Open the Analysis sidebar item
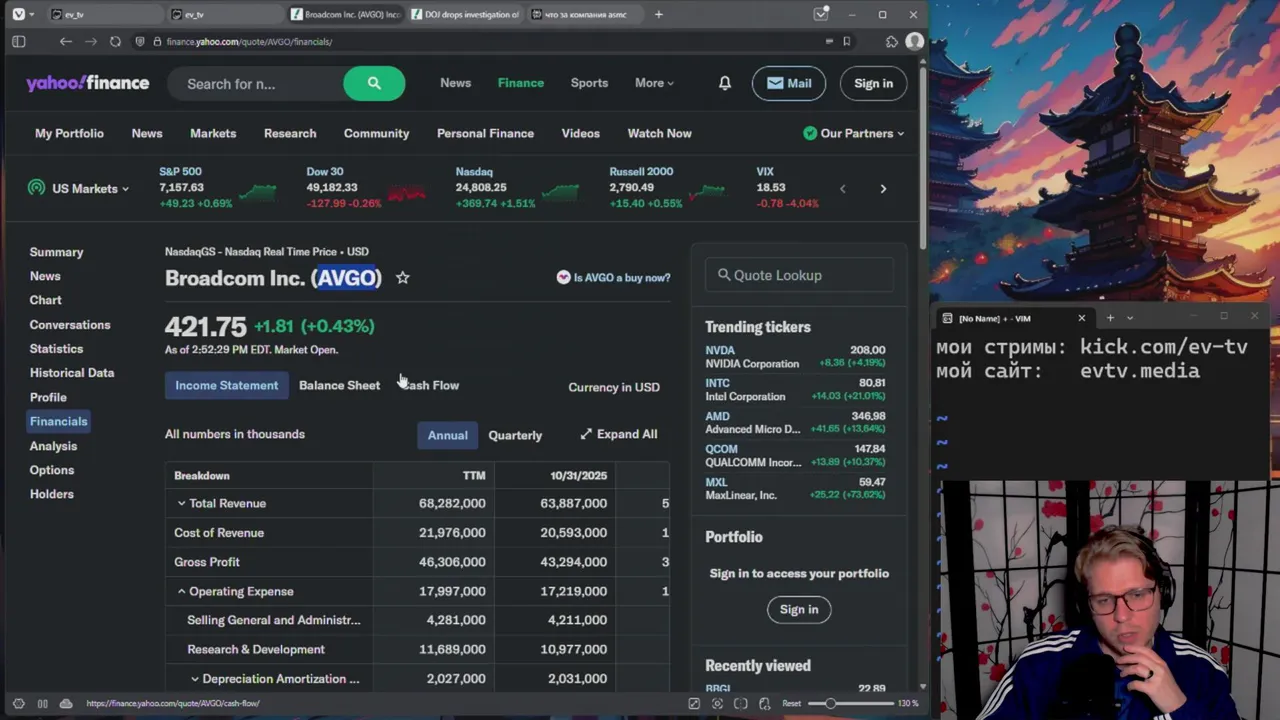 click(53, 446)
